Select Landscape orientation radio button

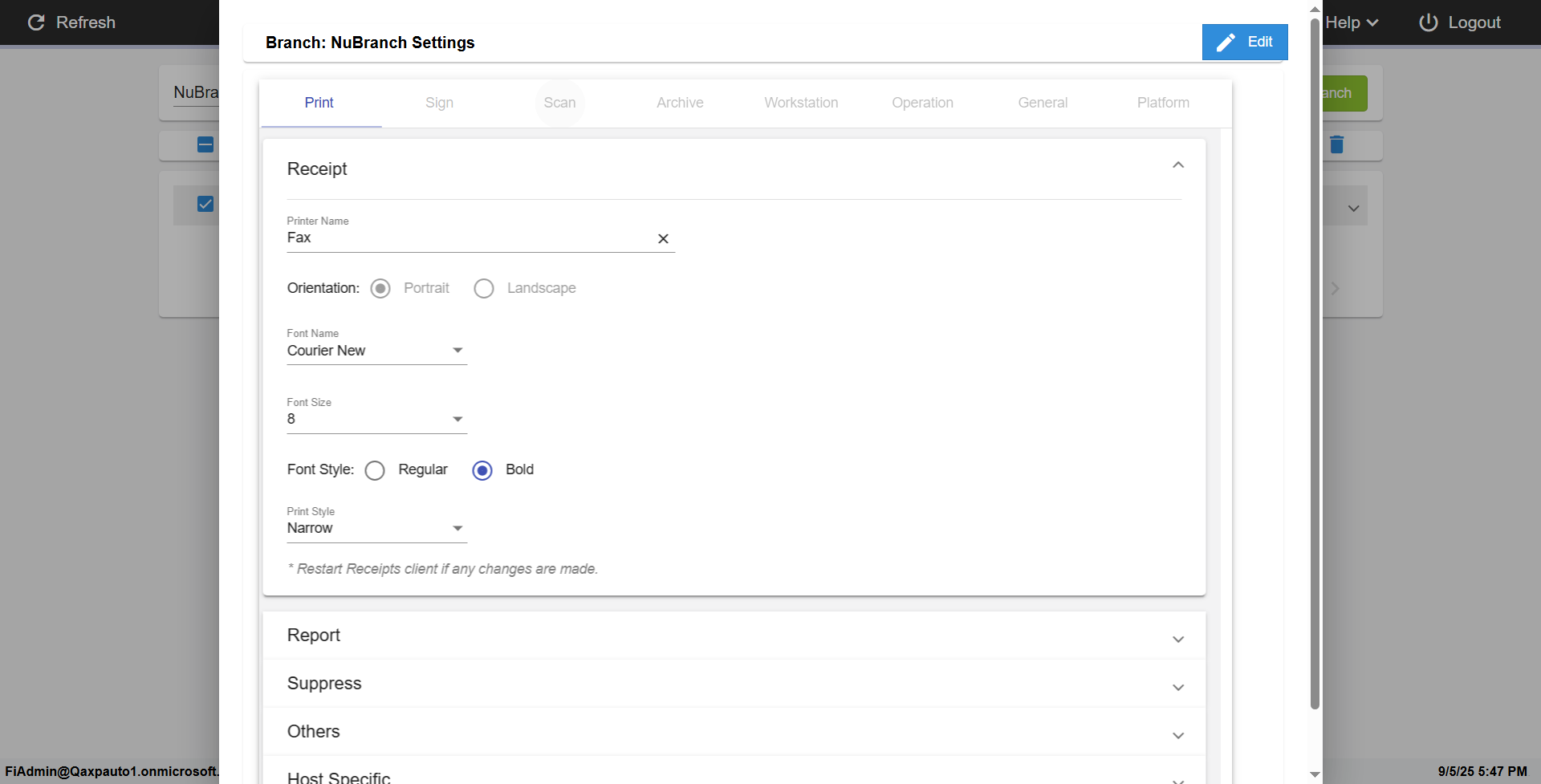tap(484, 288)
